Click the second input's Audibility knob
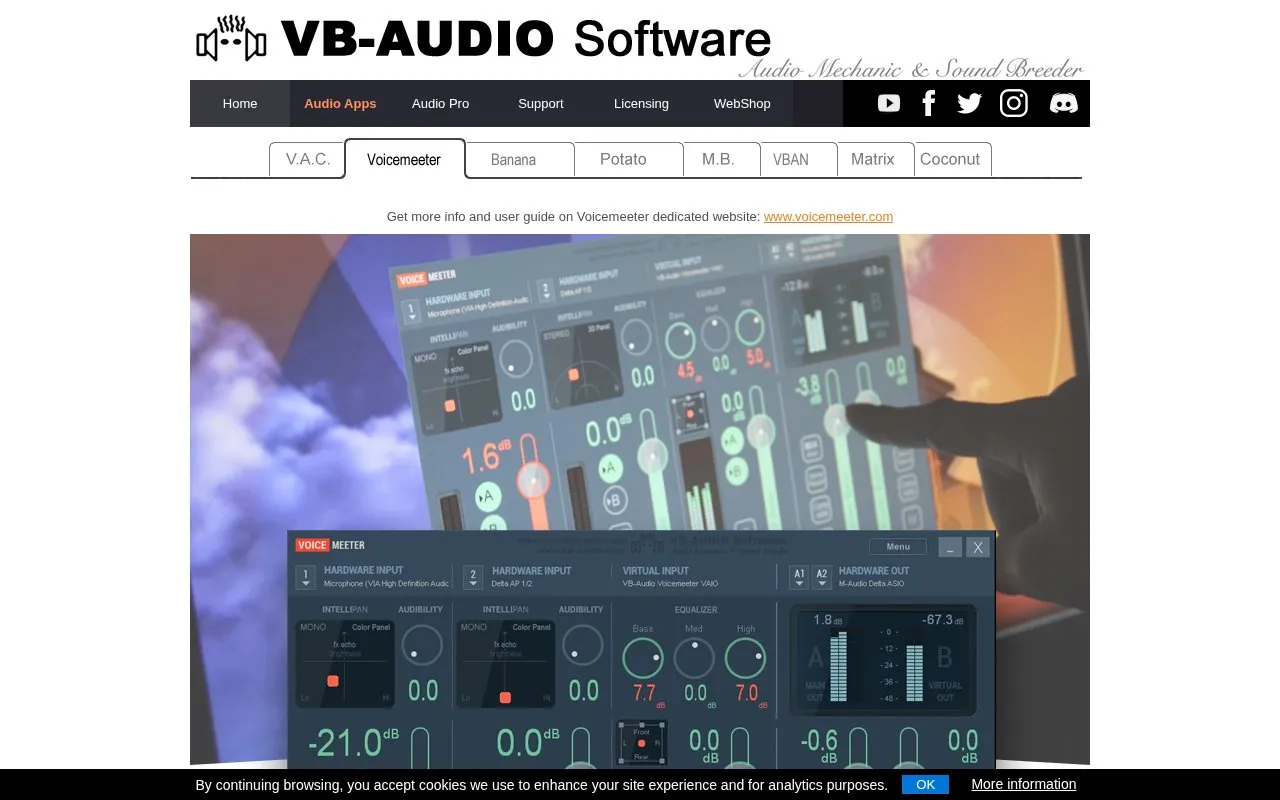1280x800 pixels. [582, 646]
